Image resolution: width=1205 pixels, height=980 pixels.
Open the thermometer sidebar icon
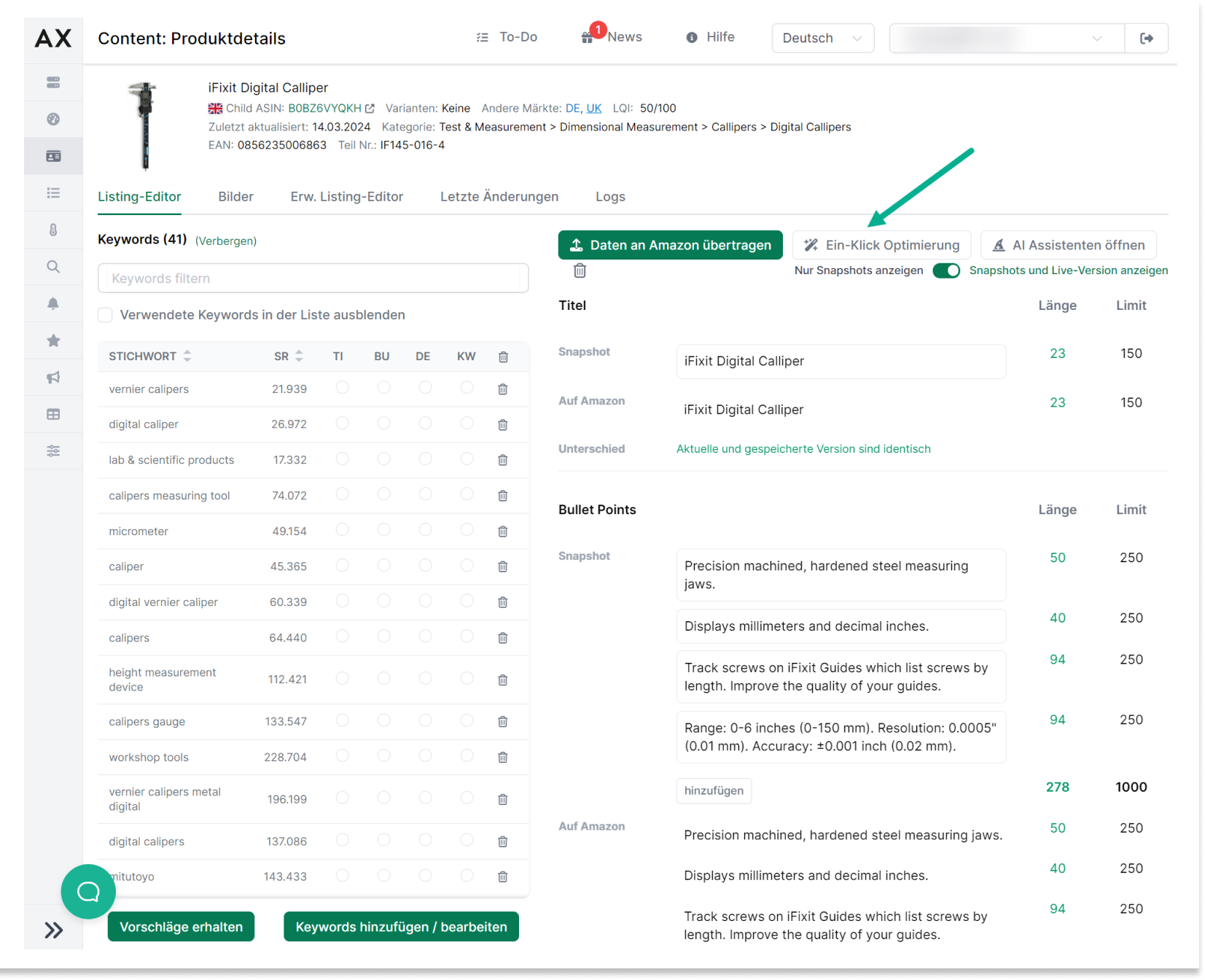tap(53, 230)
